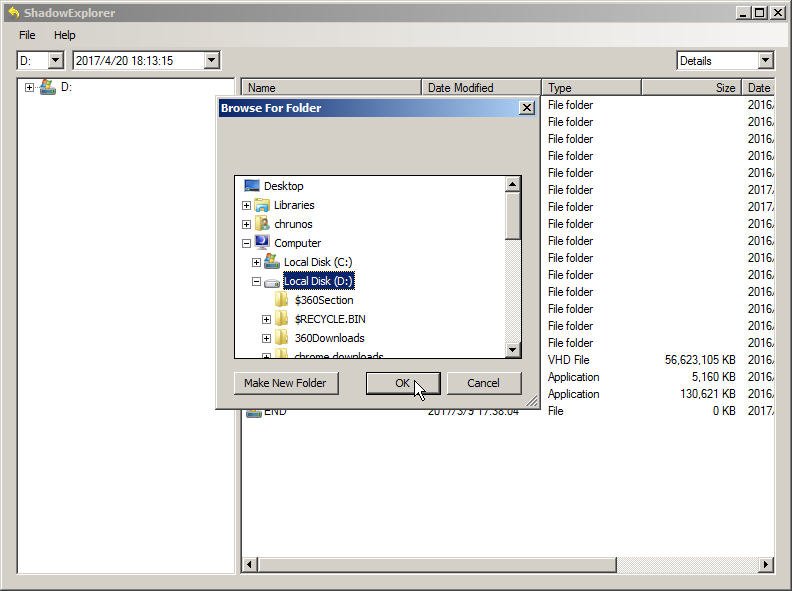This screenshot has width=792, height=591.
Task: Minimize the ShadowExplorer window
Action: 742,13
